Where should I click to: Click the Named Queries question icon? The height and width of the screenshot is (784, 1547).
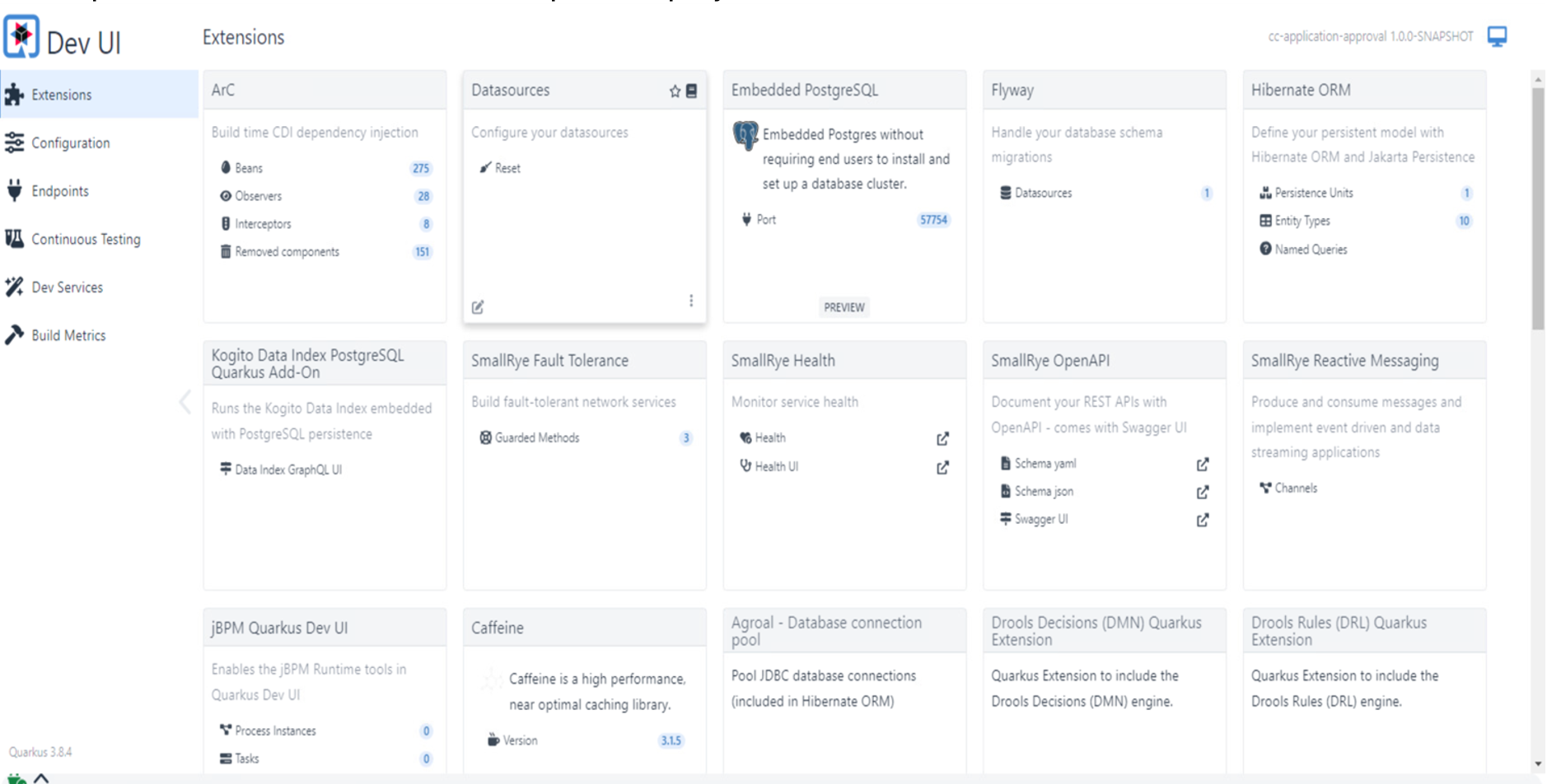click(x=1265, y=249)
